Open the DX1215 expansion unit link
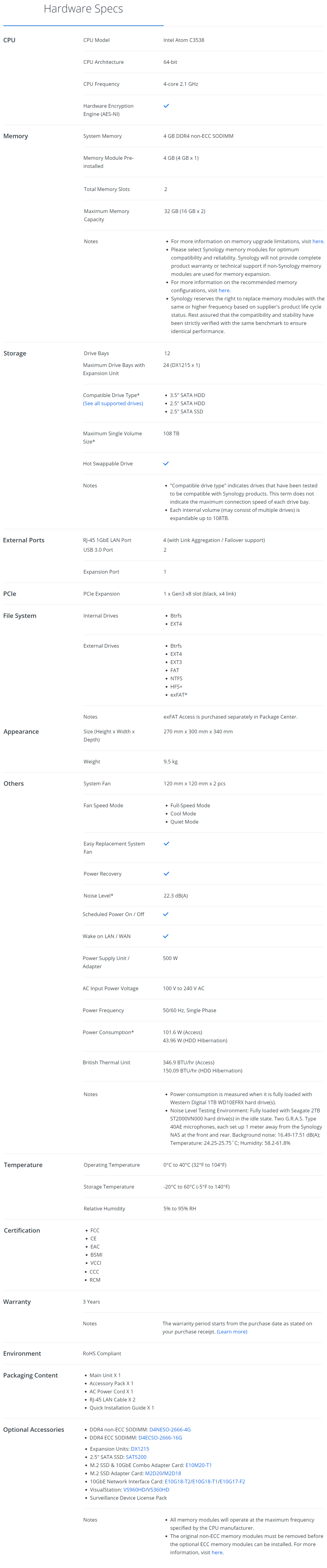The image size is (327, 1568). [x=140, y=1449]
